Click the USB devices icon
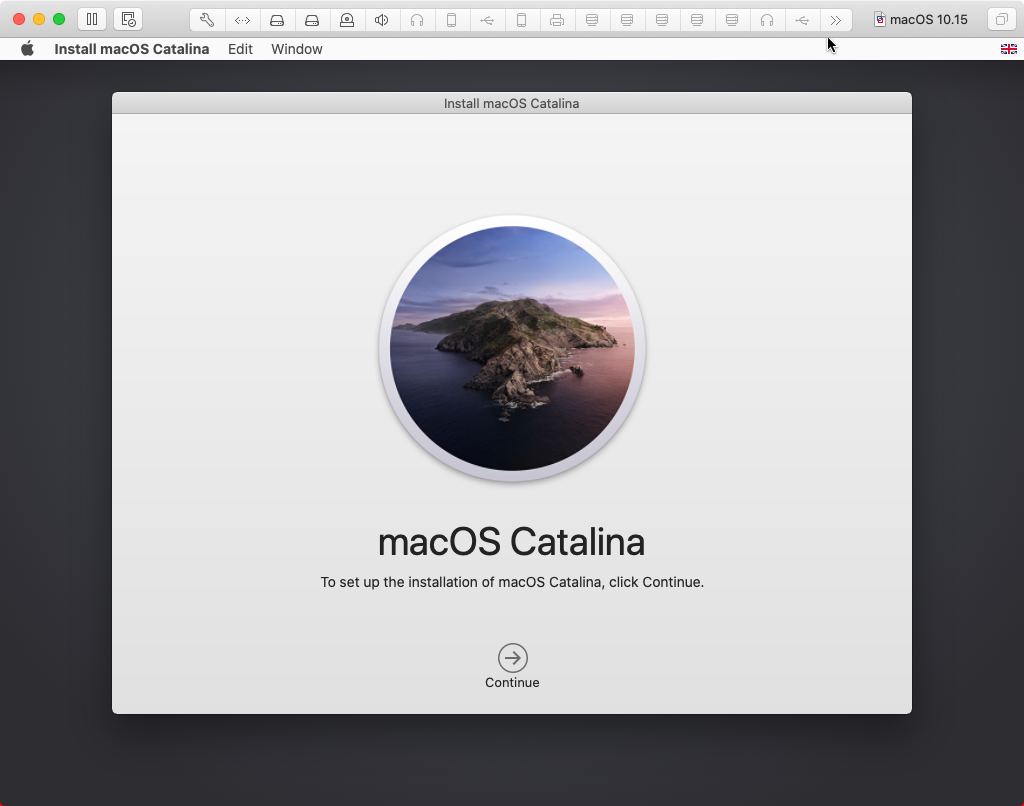The height and width of the screenshot is (806, 1024). click(x=487, y=19)
